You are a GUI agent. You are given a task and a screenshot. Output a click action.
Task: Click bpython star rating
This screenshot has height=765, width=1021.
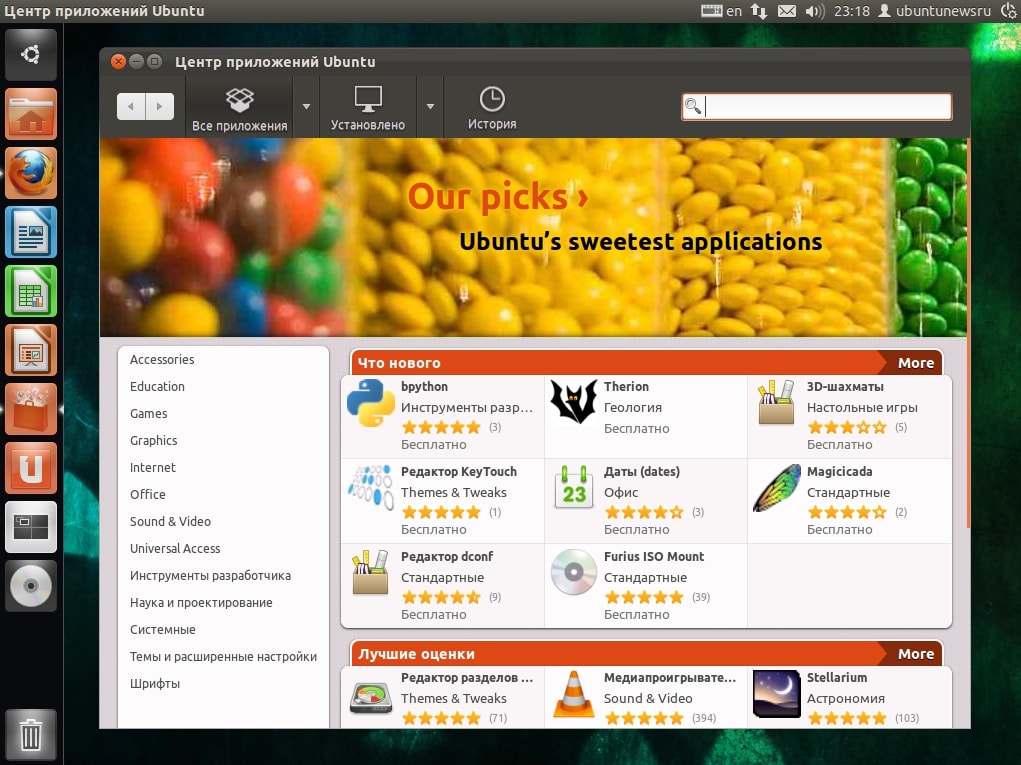441,428
